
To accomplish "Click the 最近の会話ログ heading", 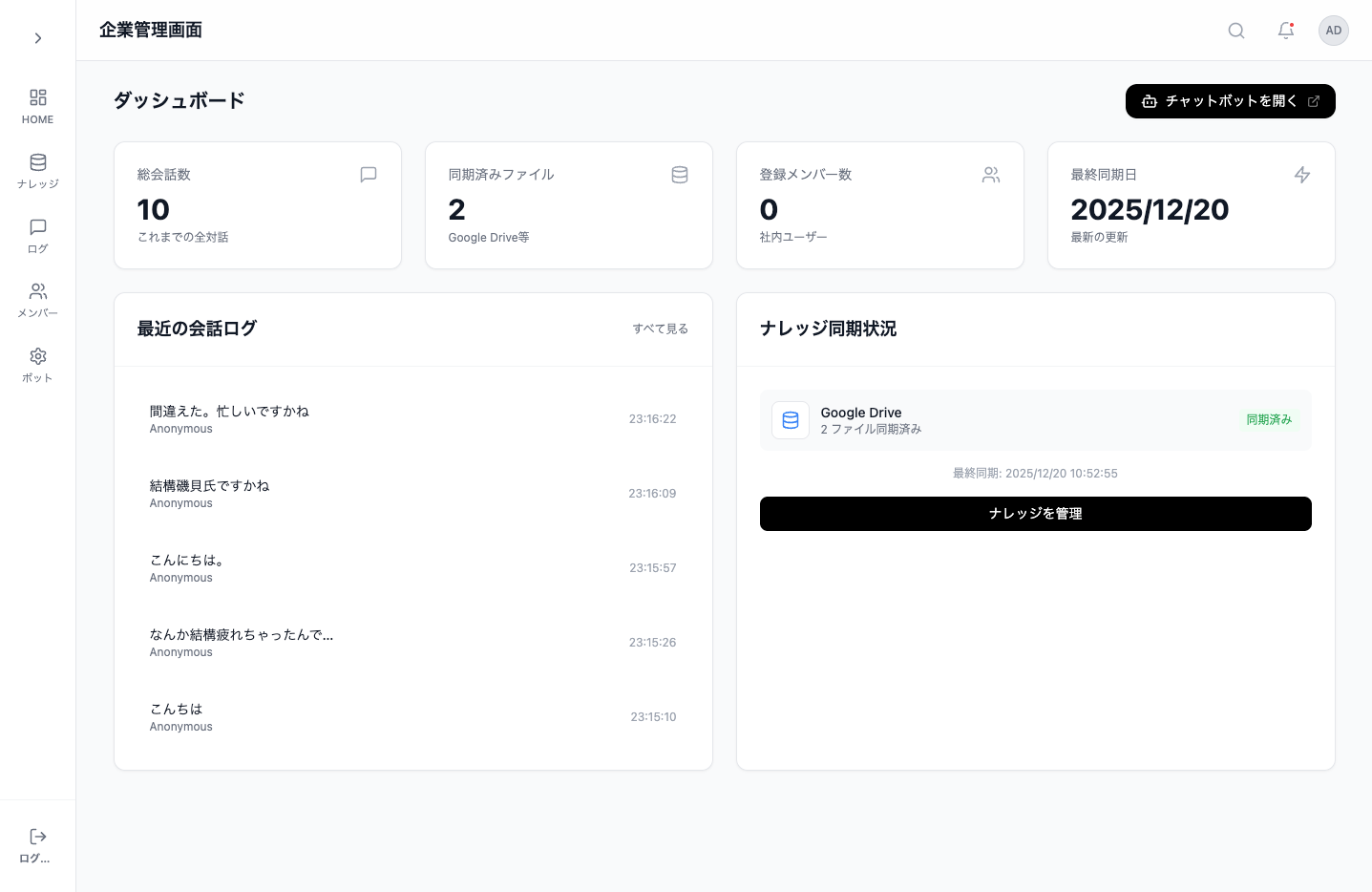I will click(198, 329).
